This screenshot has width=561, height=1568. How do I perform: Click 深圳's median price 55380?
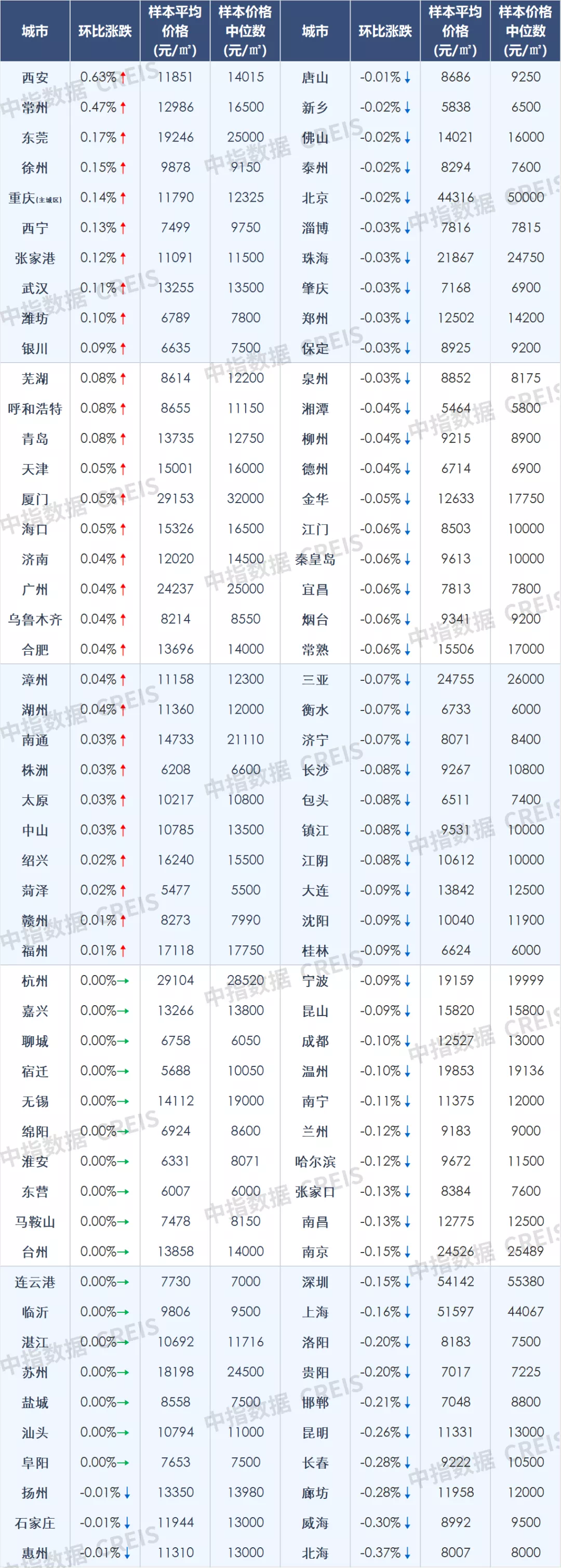pyautogui.click(x=526, y=1282)
